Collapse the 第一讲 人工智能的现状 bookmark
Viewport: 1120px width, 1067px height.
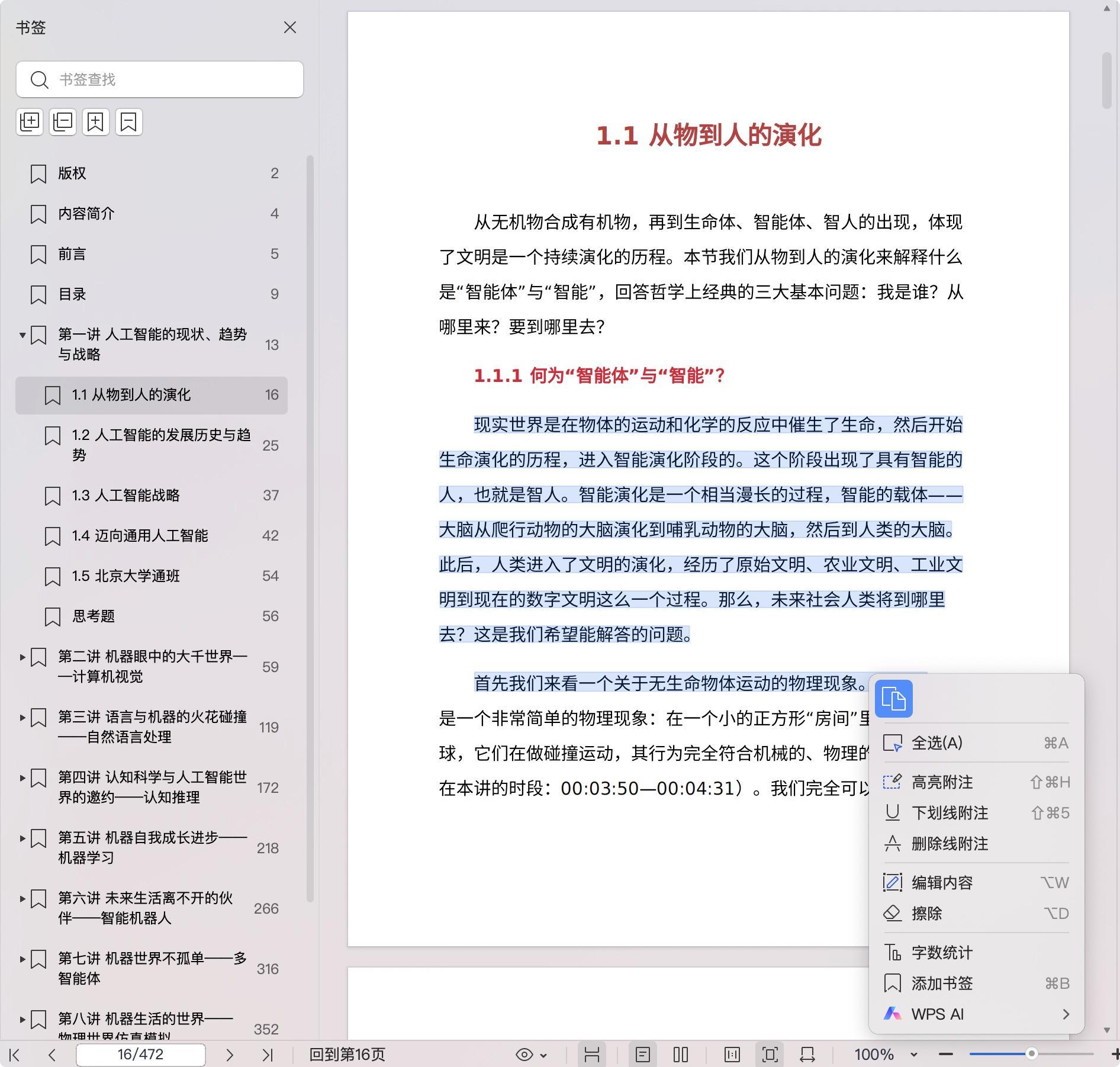tap(22, 335)
